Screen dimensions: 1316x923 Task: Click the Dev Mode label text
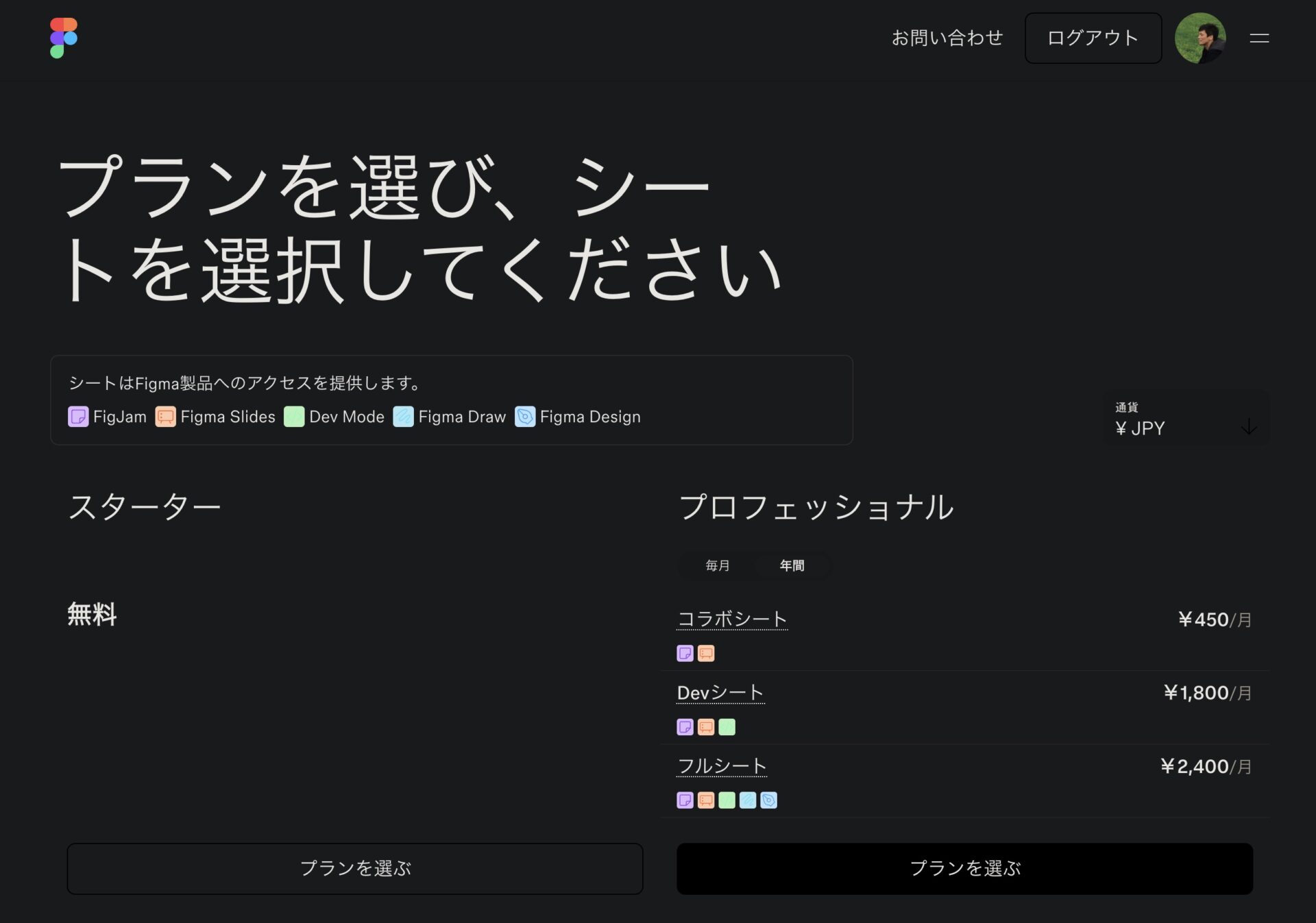(x=347, y=417)
